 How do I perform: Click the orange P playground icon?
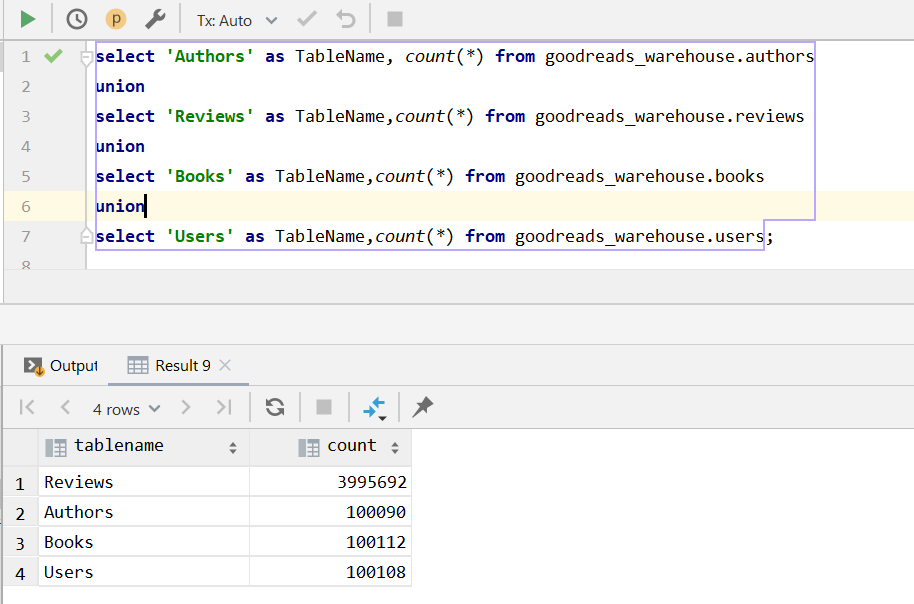(116, 20)
